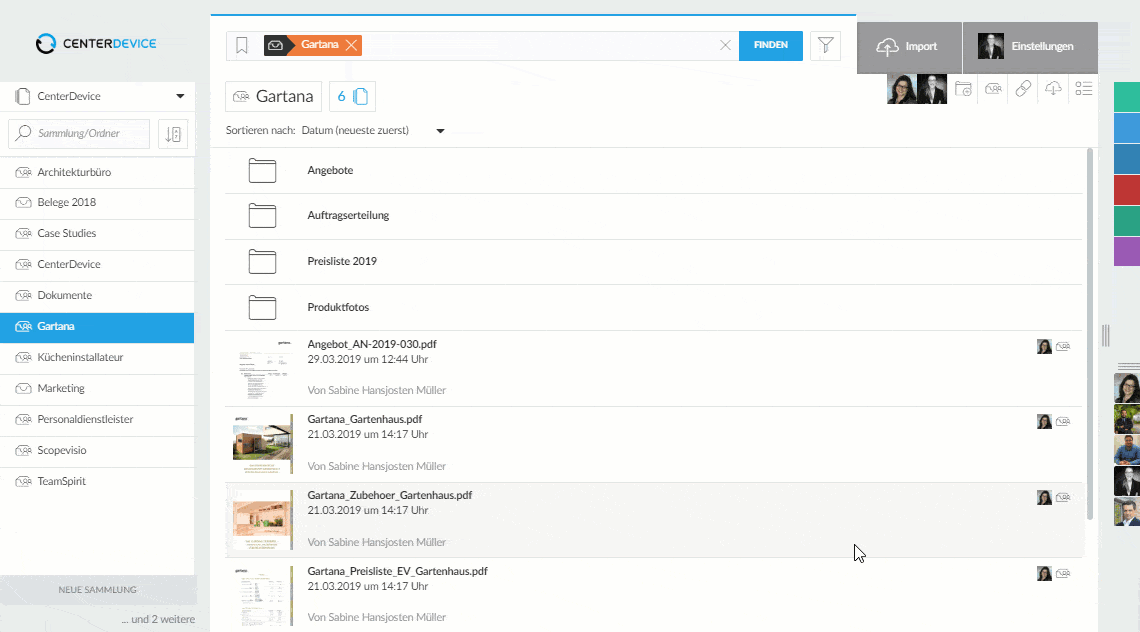Image resolution: width=1140 pixels, height=632 pixels.
Task: Open the sort order dropdown
Action: coord(373,131)
